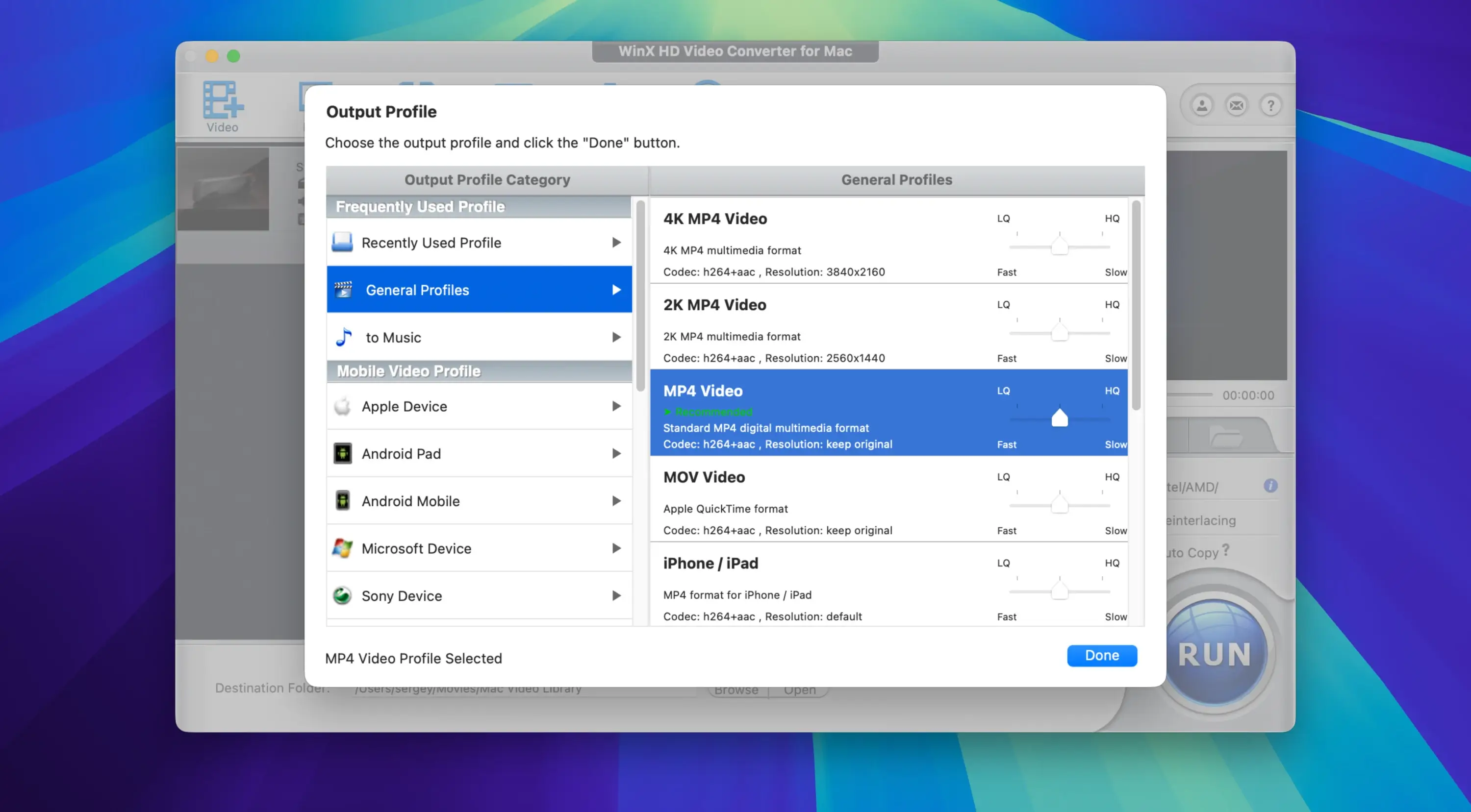
Task: Adjust 2K MP4 Video quality slider
Action: pyautogui.click(x=1059, y=333)
